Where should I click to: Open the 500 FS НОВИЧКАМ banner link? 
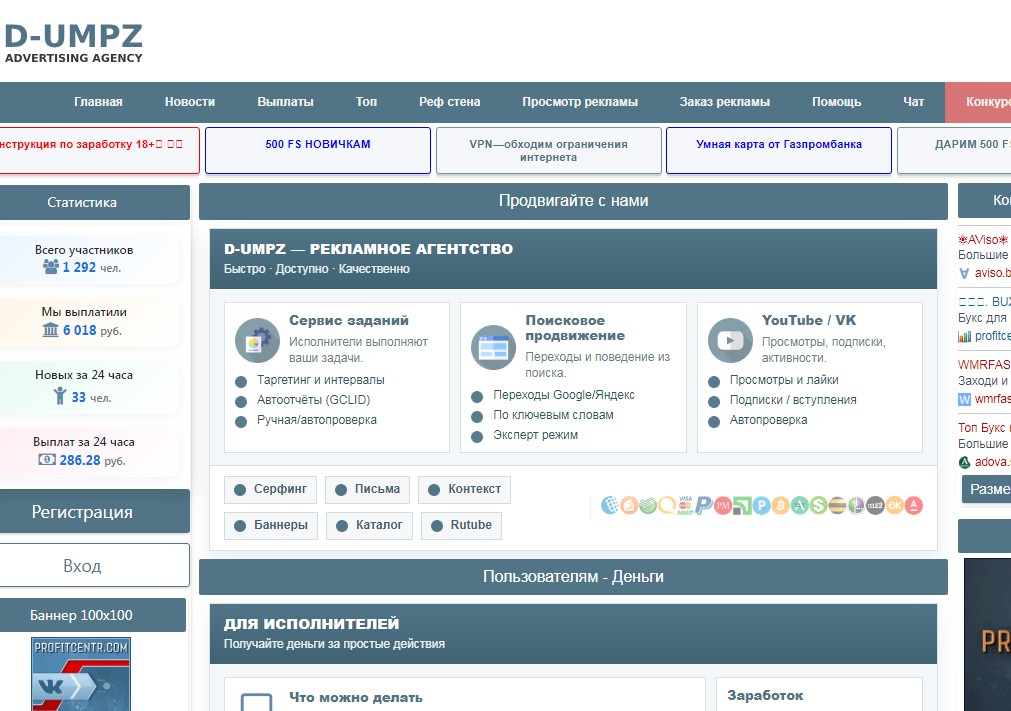(x=317, y=145)
